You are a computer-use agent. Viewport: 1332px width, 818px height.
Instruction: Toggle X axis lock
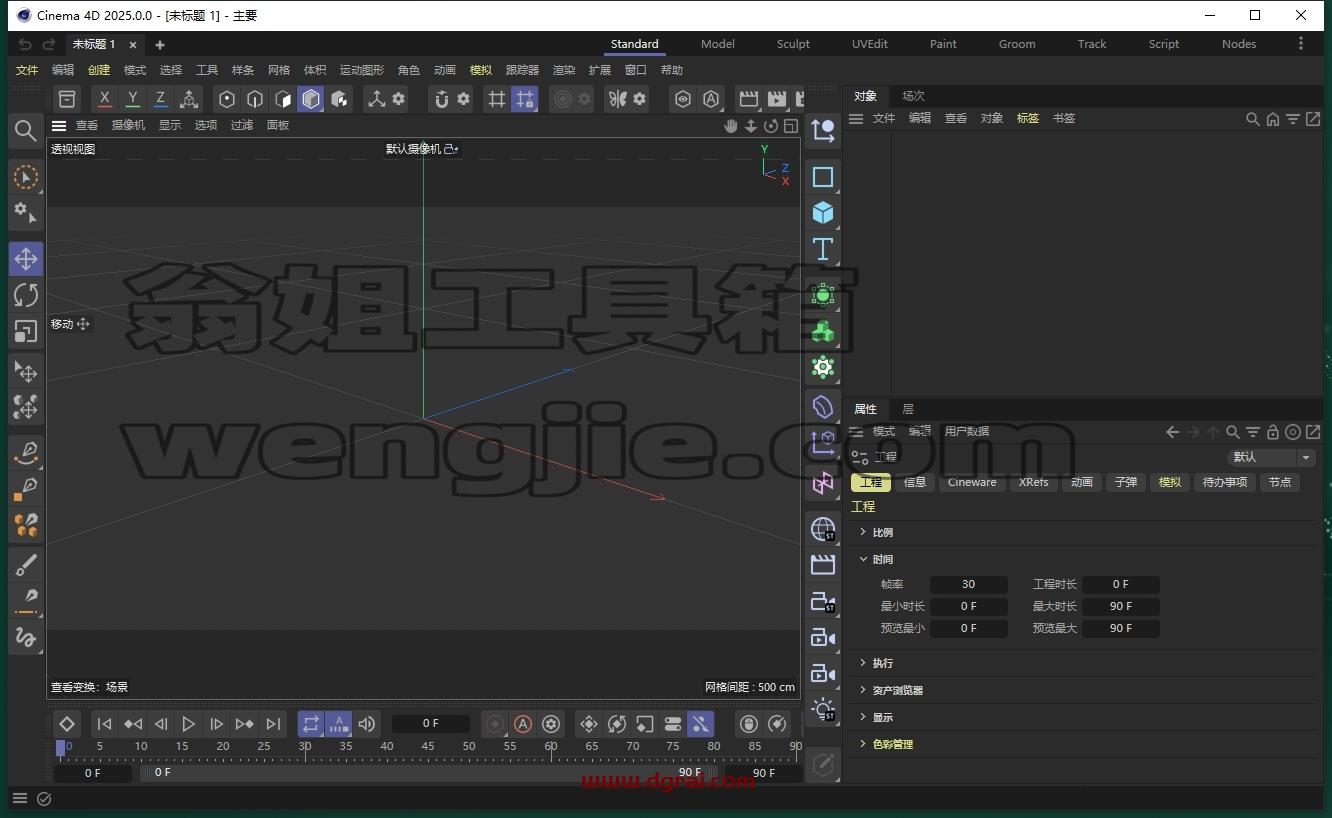point(105,99)
